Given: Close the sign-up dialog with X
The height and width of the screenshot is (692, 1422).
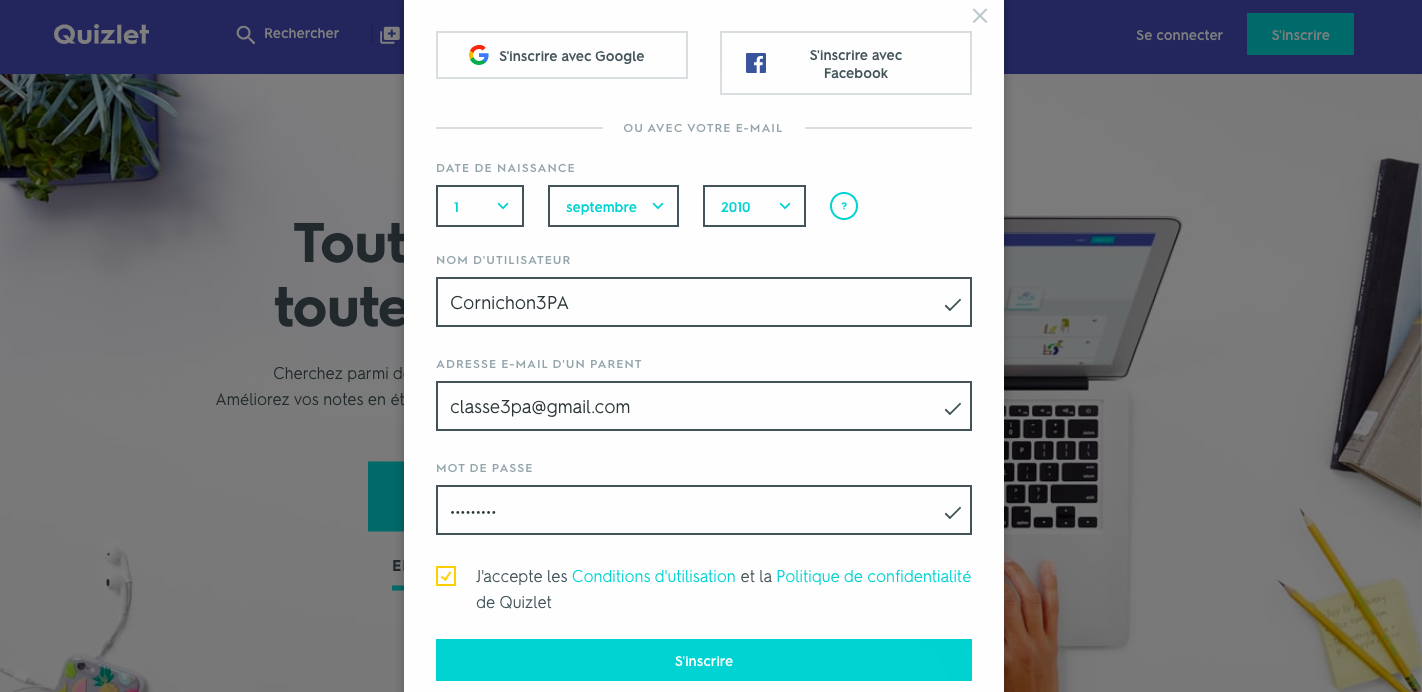Looking at the screenshot, I should tap(980, 16).
